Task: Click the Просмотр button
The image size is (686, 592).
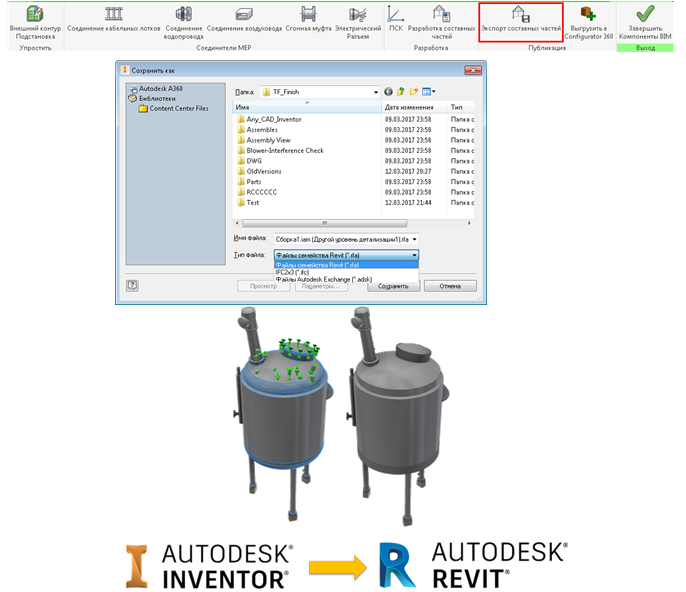Action: point(263,286)
